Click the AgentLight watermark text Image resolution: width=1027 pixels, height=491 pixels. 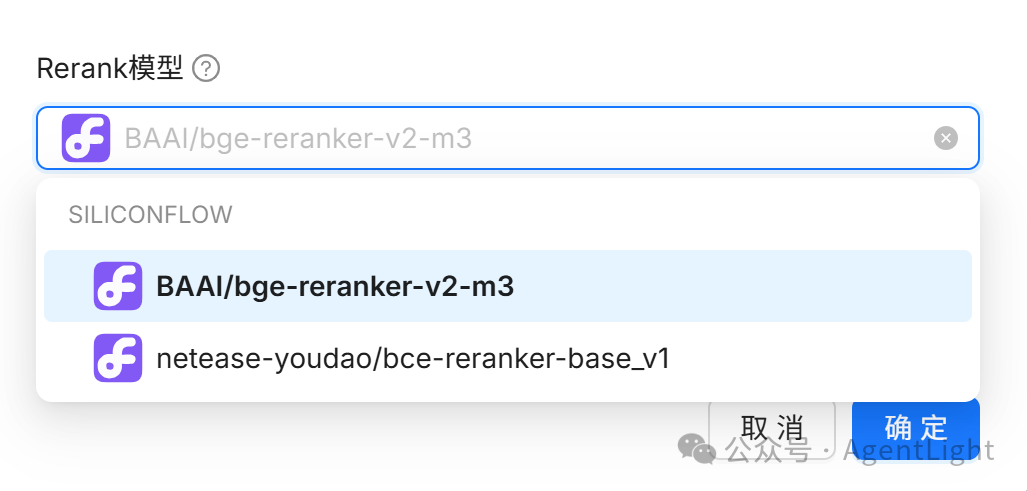[919, 450]
